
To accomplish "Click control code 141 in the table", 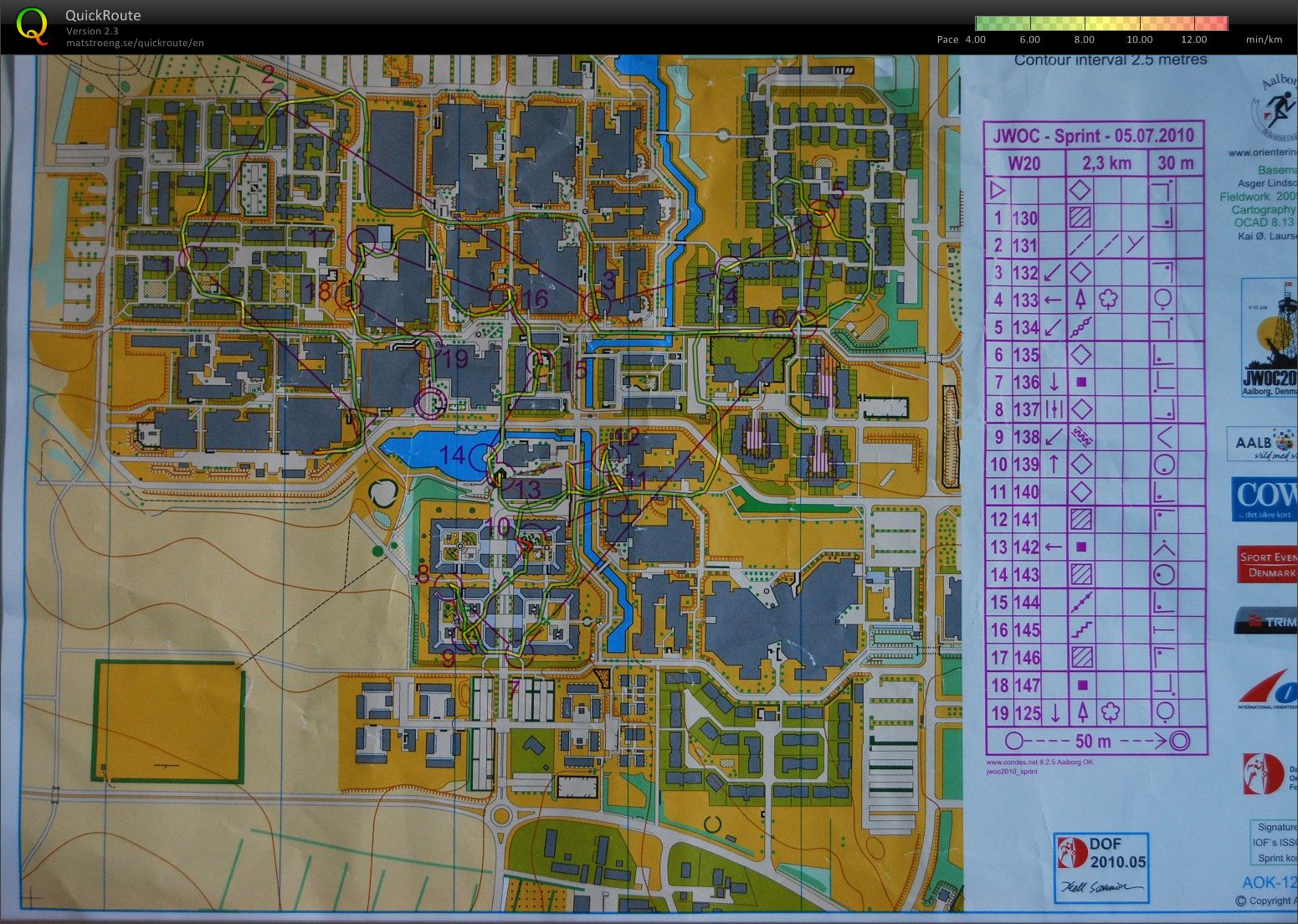I will pyautogui.click(x=1025, y=520).
